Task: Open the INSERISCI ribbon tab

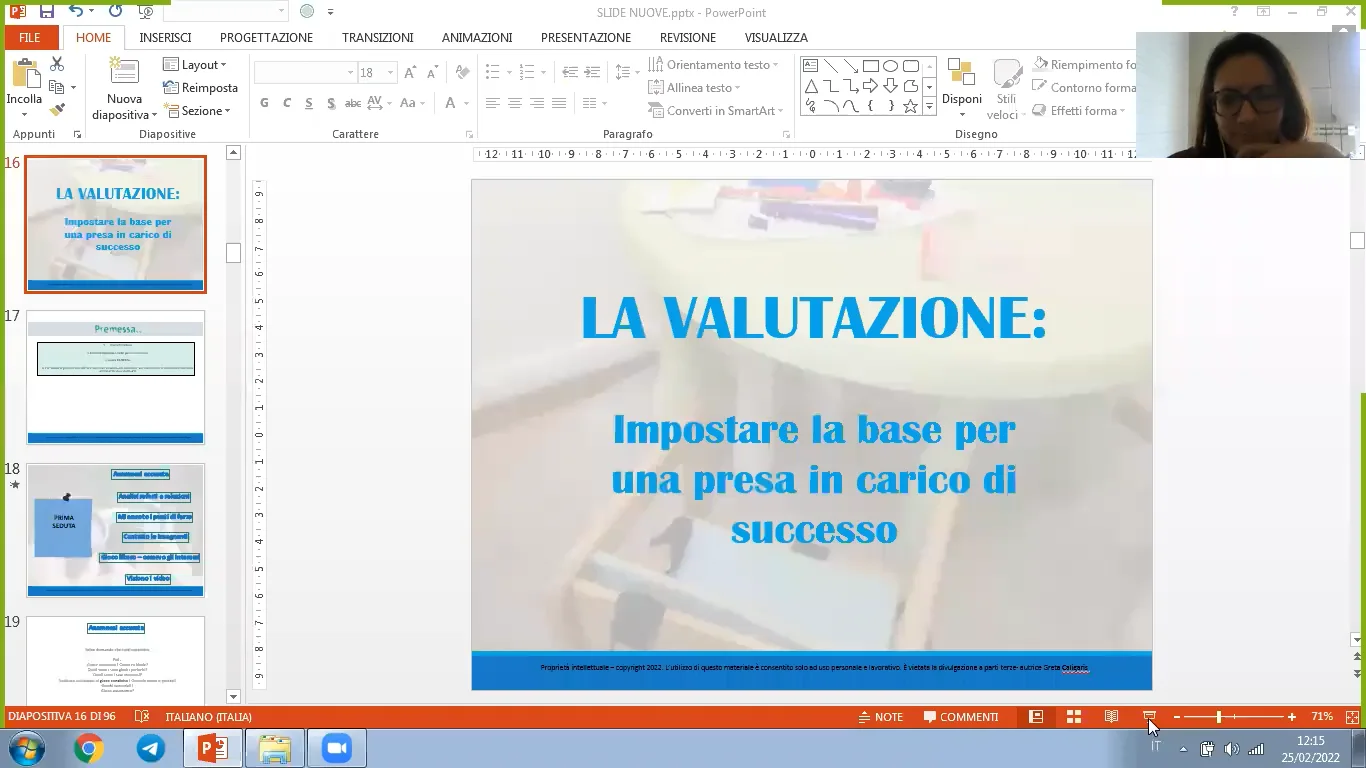Action: 165,38
